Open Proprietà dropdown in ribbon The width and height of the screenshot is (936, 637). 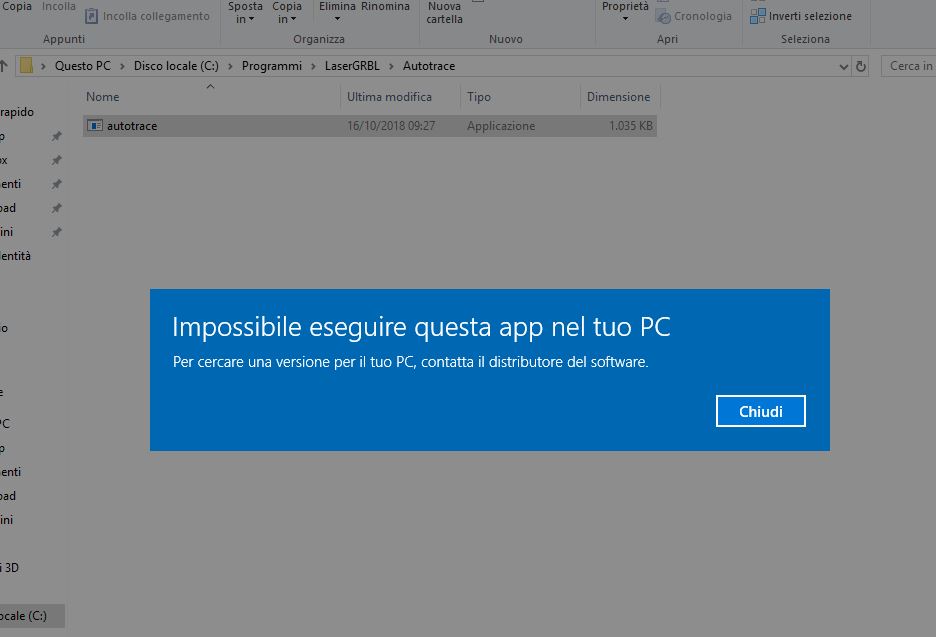click(625, 11)
